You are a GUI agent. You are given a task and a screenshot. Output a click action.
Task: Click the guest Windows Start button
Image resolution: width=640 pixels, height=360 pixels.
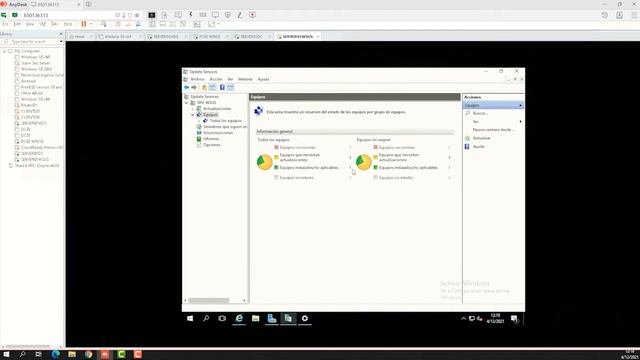(190, 318)
